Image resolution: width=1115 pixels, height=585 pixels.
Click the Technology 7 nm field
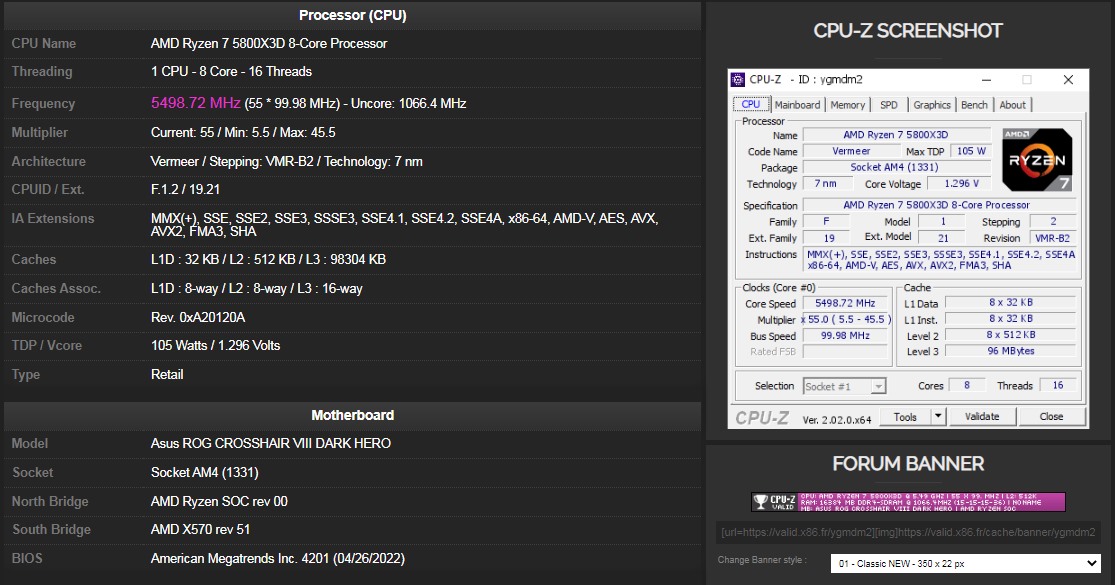826,184
